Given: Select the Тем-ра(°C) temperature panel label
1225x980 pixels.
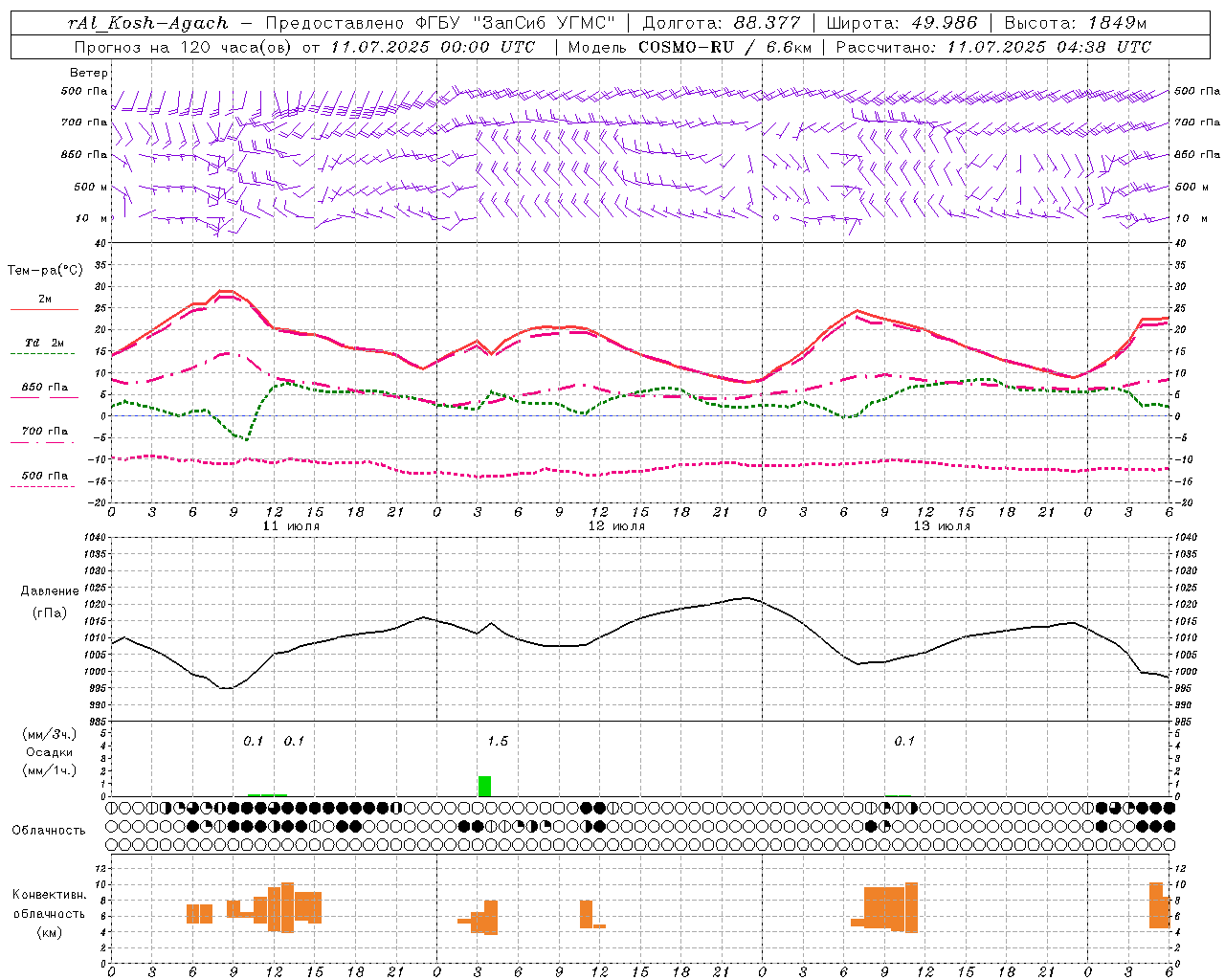Looking at the screenshot, I should (x=45, y=271).
